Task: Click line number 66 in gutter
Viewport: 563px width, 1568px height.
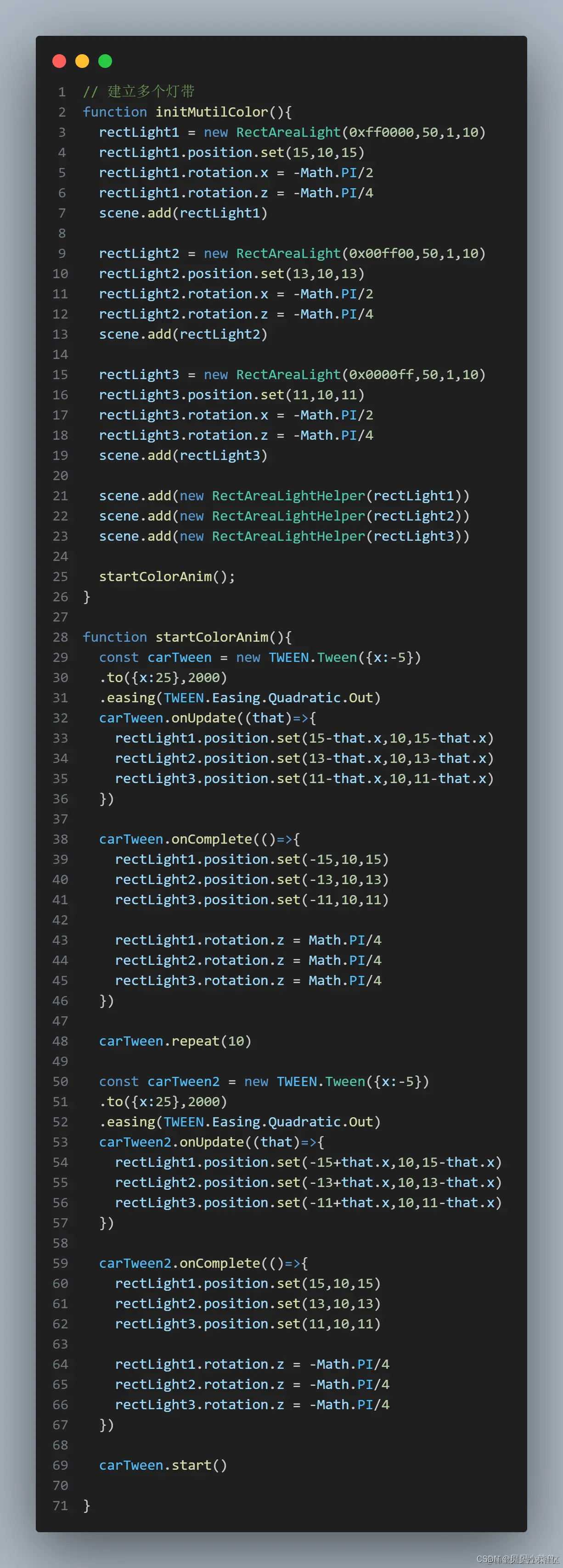Action: coord(60,1404)
